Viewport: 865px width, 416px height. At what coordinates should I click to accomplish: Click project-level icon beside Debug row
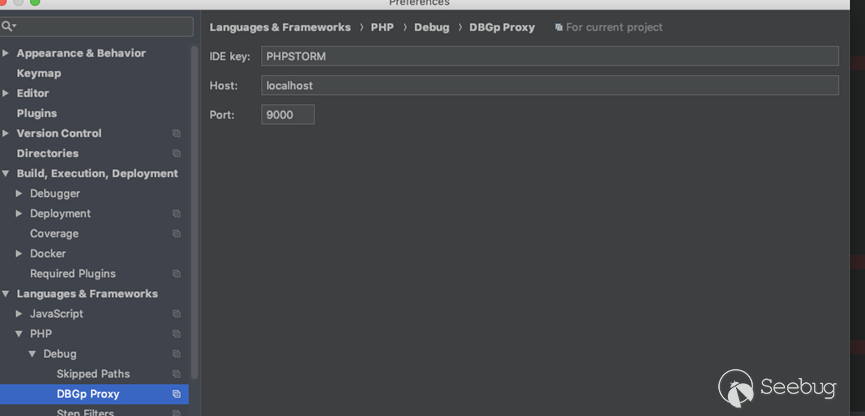click(177, 354)
